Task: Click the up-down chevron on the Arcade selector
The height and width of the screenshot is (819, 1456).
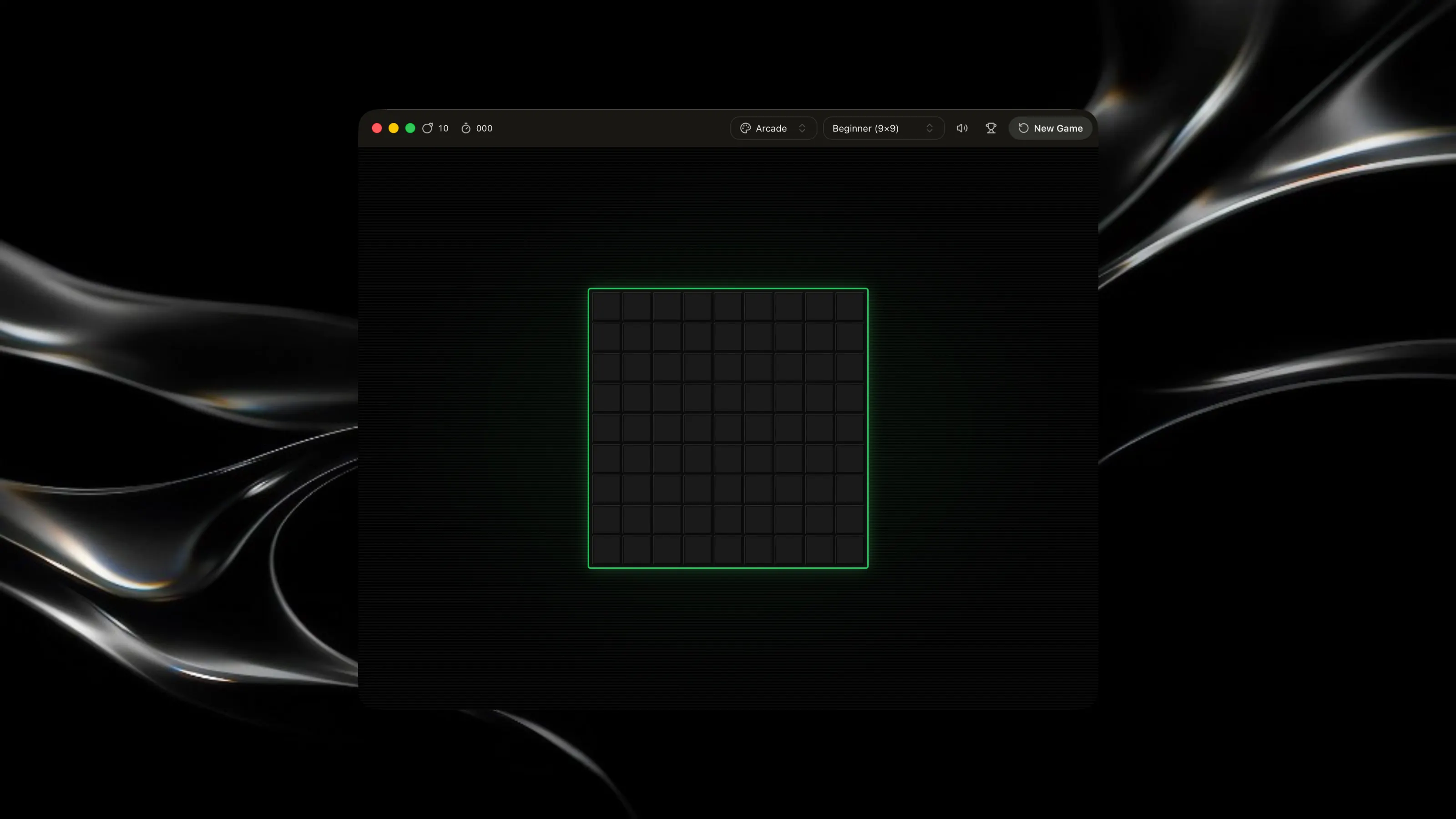Action: point(802,128)
